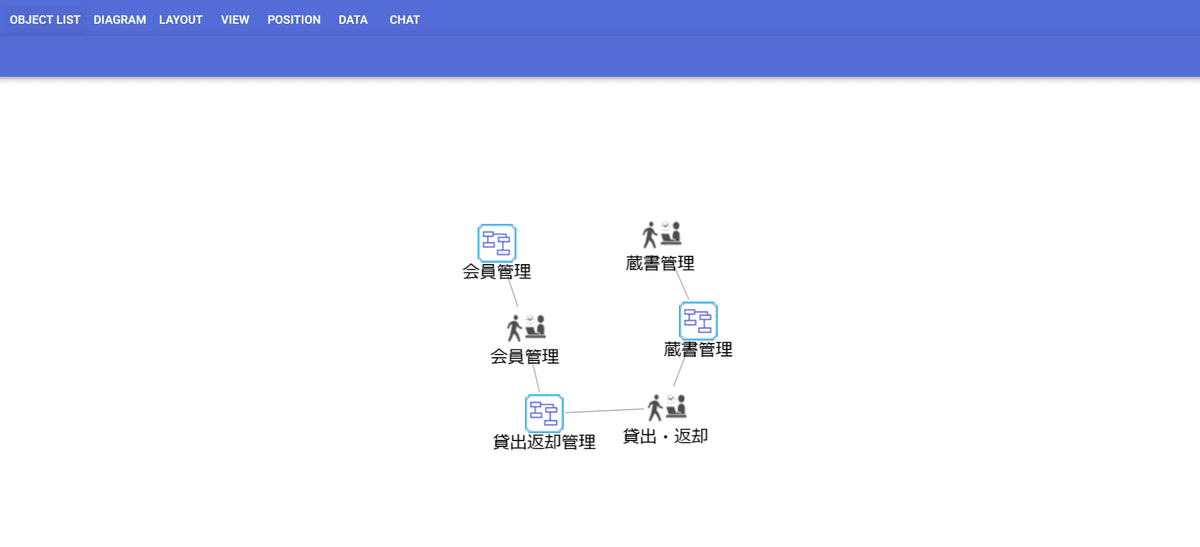This screenshot has height=547, width=1200.
Task: Select the 貸出・返却 person-at-desk icon
Action: click(x=667, y=407)
